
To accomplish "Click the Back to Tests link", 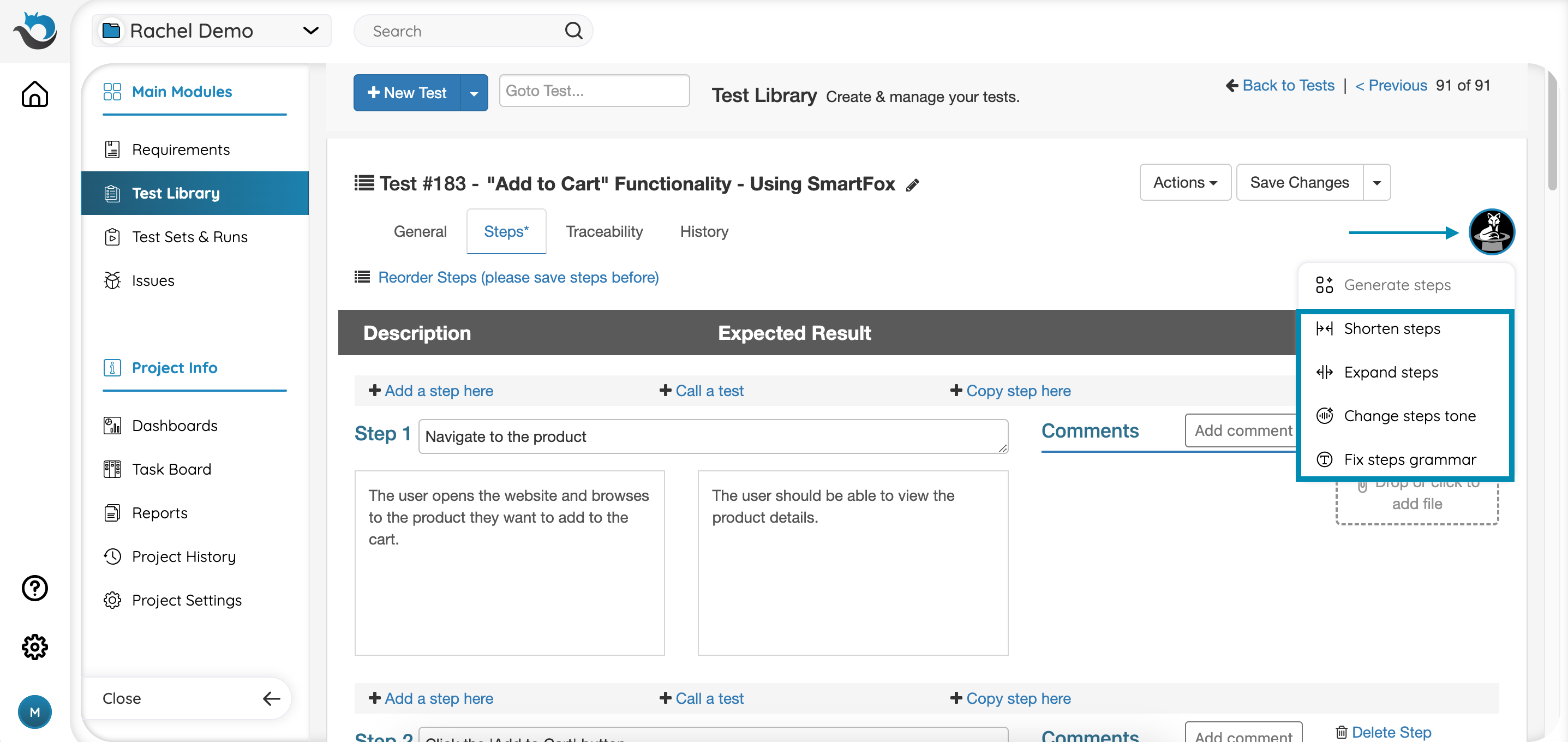I will (1288, 85).
